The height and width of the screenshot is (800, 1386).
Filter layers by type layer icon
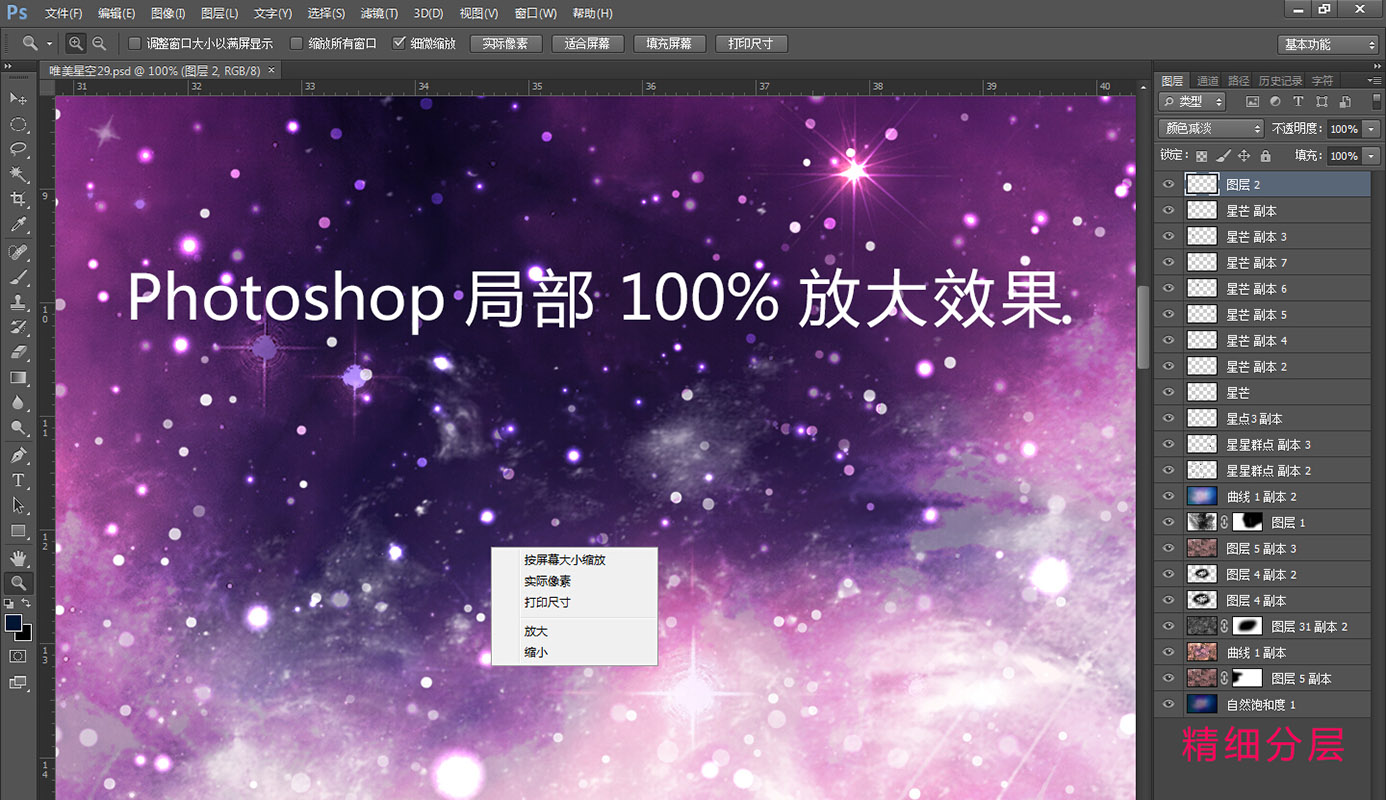click(x=1298, y=102)
